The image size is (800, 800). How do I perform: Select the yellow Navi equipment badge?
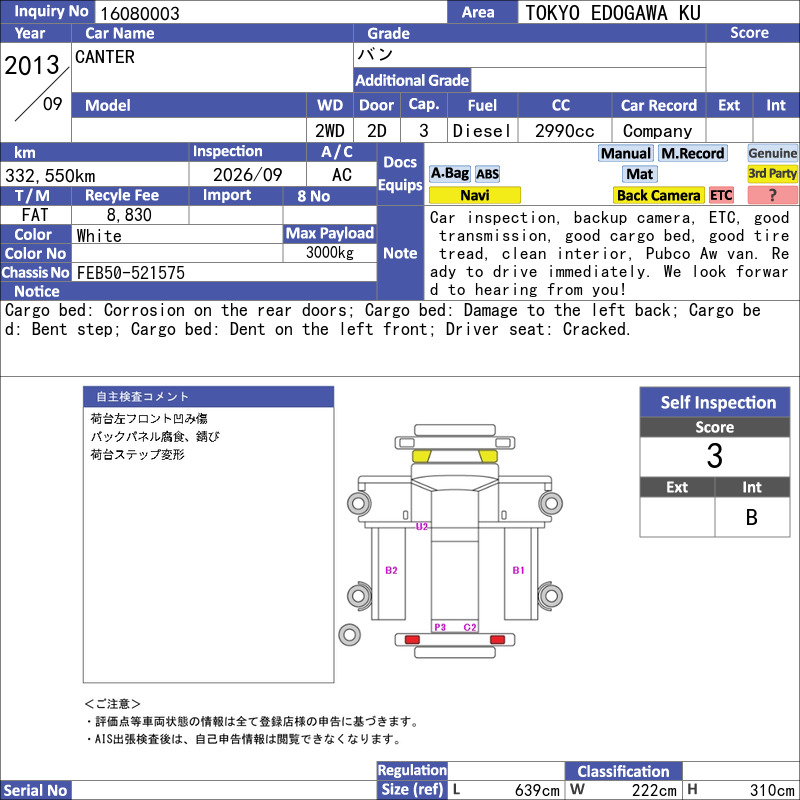click(475, 195)
